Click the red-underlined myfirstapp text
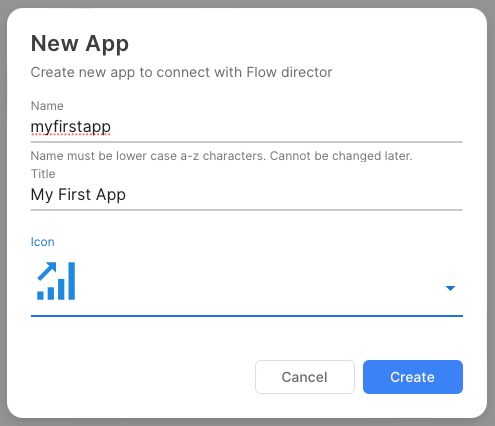This screenshot has width=495, height=426. point(71,127)
